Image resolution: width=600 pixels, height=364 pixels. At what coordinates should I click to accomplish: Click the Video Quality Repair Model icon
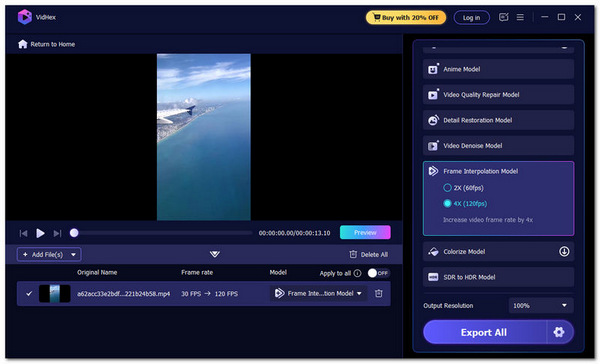(433, 95)
